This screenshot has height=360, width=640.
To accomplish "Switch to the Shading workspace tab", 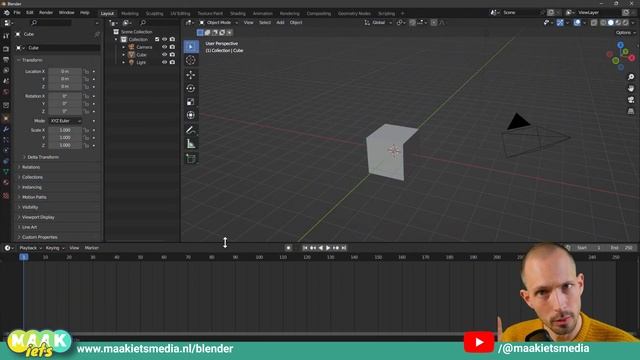I will (x=238, y=13).
